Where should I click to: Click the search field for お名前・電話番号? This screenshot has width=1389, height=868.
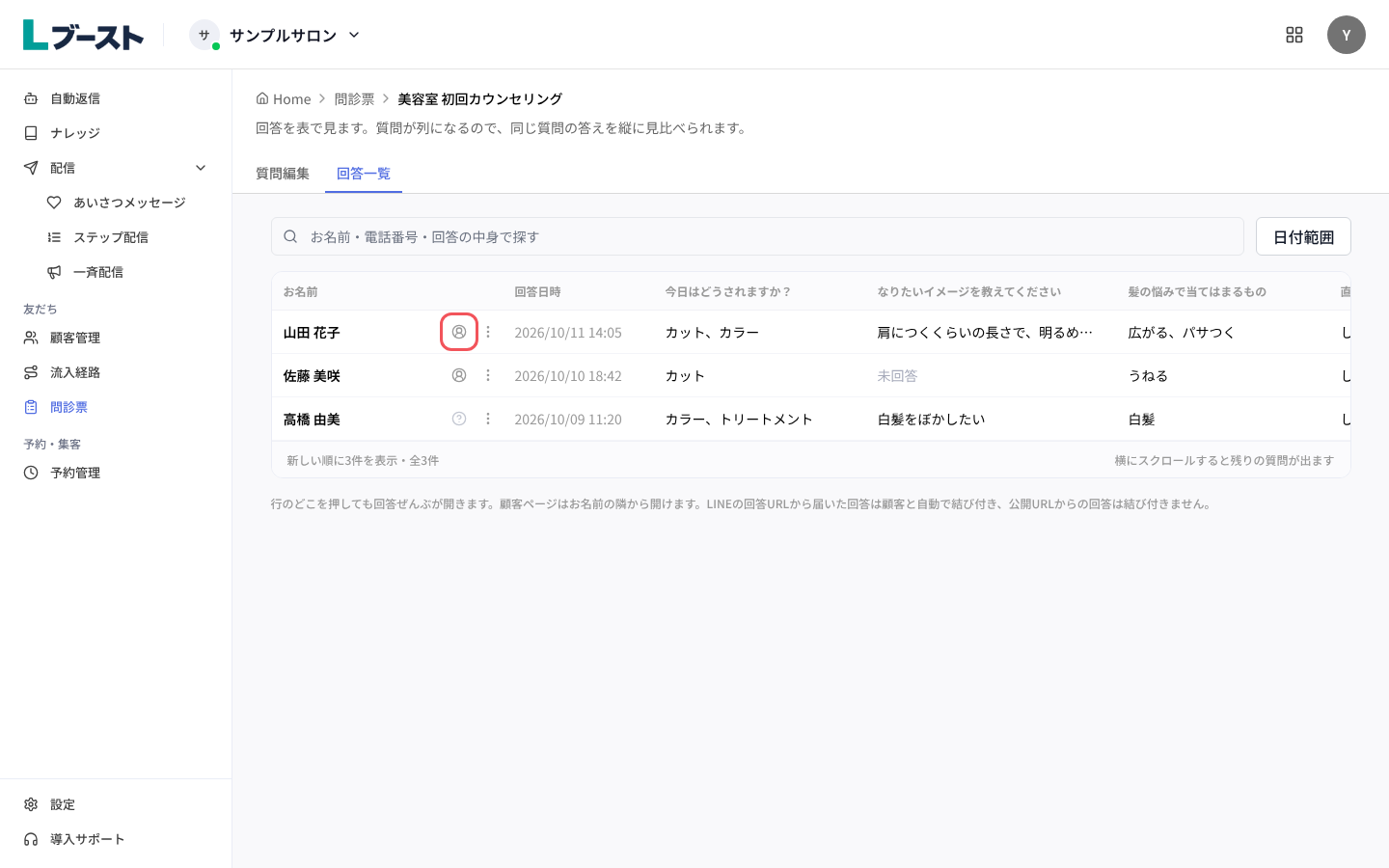pyautogui.click(x=757, y=236)
